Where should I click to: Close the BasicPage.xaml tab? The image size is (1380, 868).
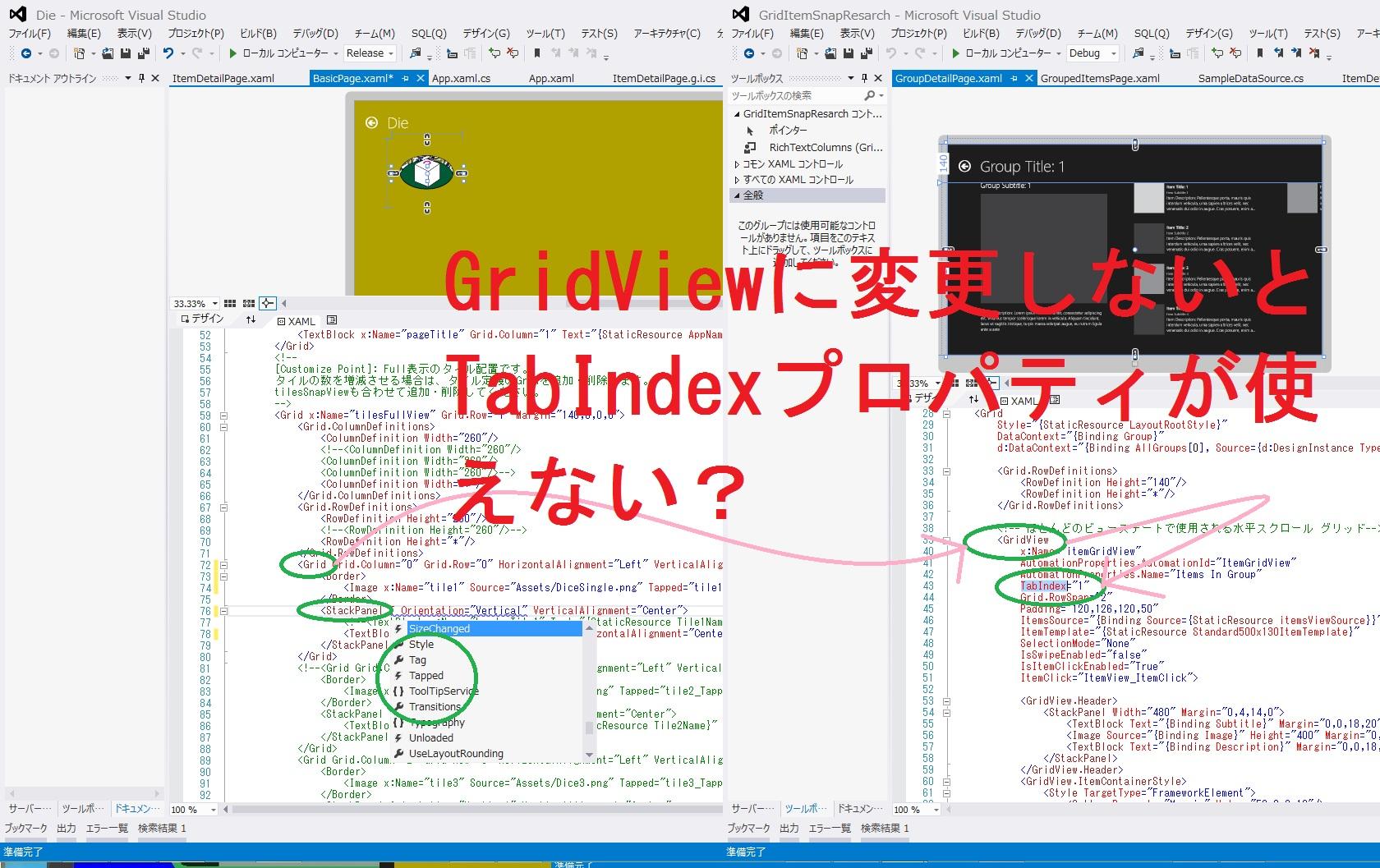pyautogui.click(x=420, y=79)
